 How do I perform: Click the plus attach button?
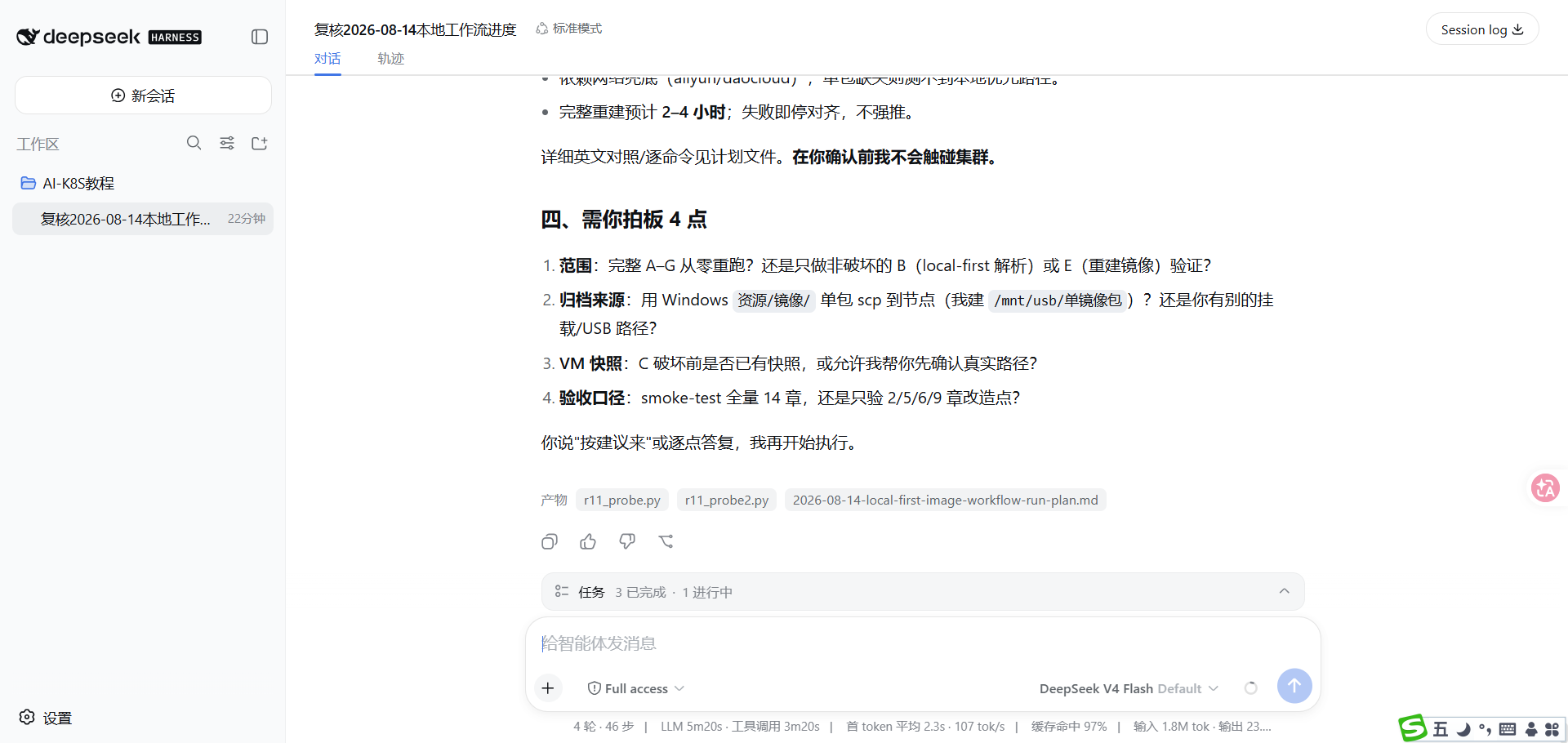point(548,688)
